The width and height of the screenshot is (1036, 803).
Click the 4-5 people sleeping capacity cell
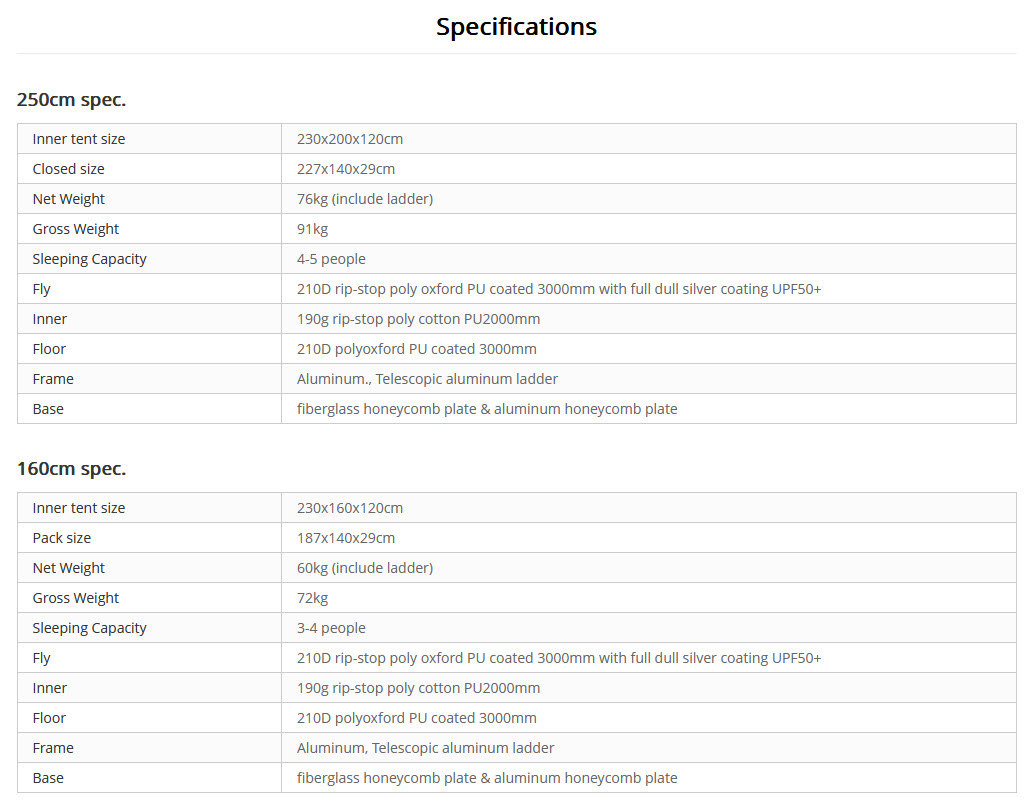[331, 259]
